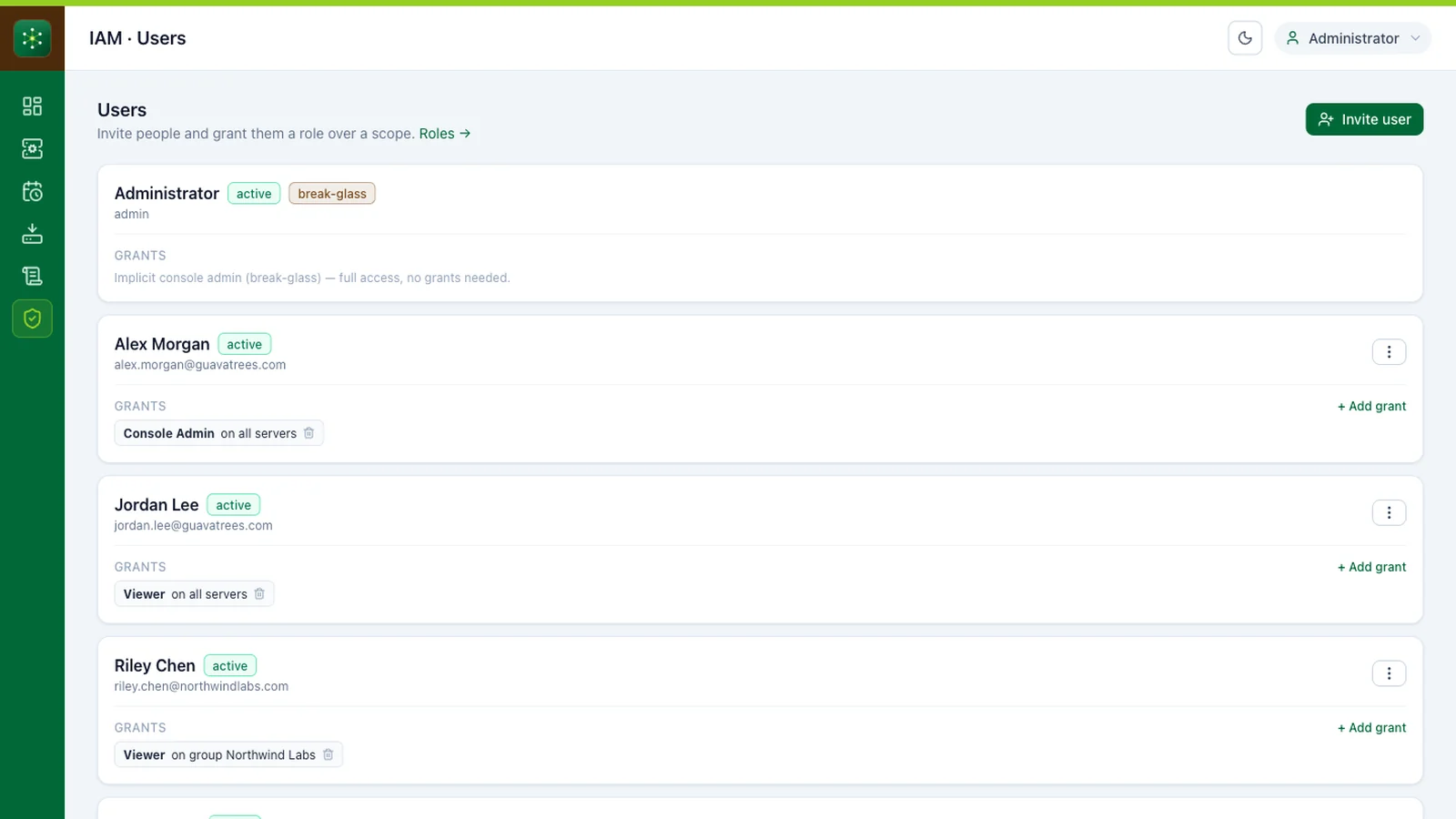The width and height of the screenshot is (1456, 819).
Task: Open the dashboard grid icon in sidebar
Action: pos(32,106)
